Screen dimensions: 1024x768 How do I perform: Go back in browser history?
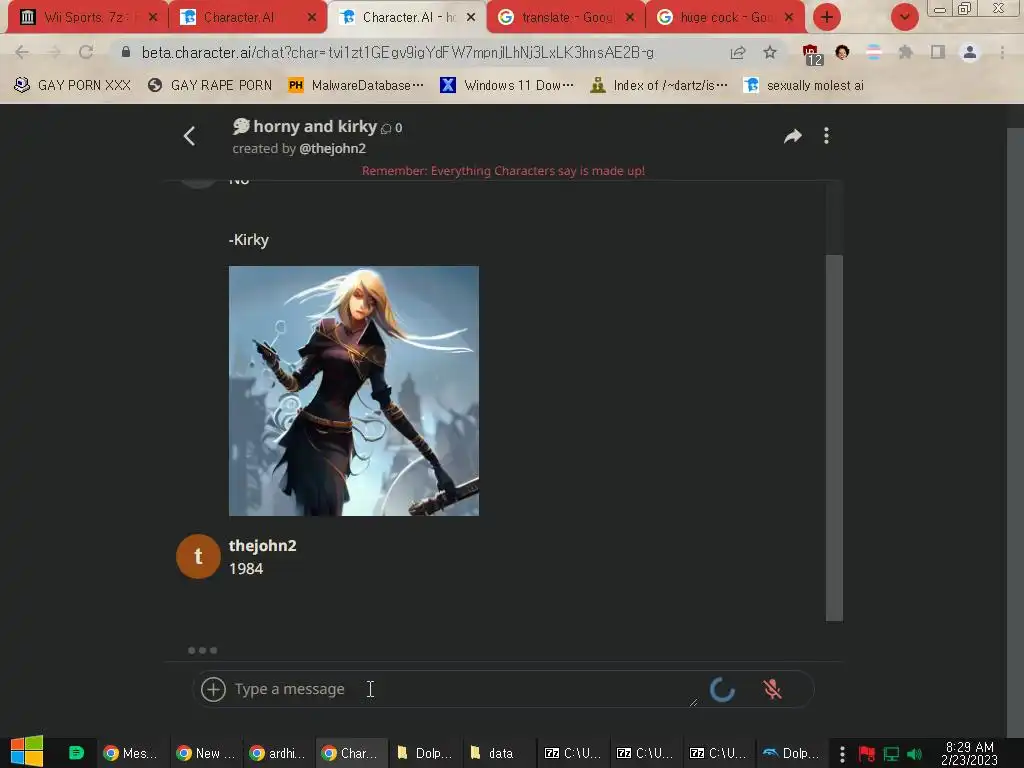pyautogui.click(x=22, y=52)
